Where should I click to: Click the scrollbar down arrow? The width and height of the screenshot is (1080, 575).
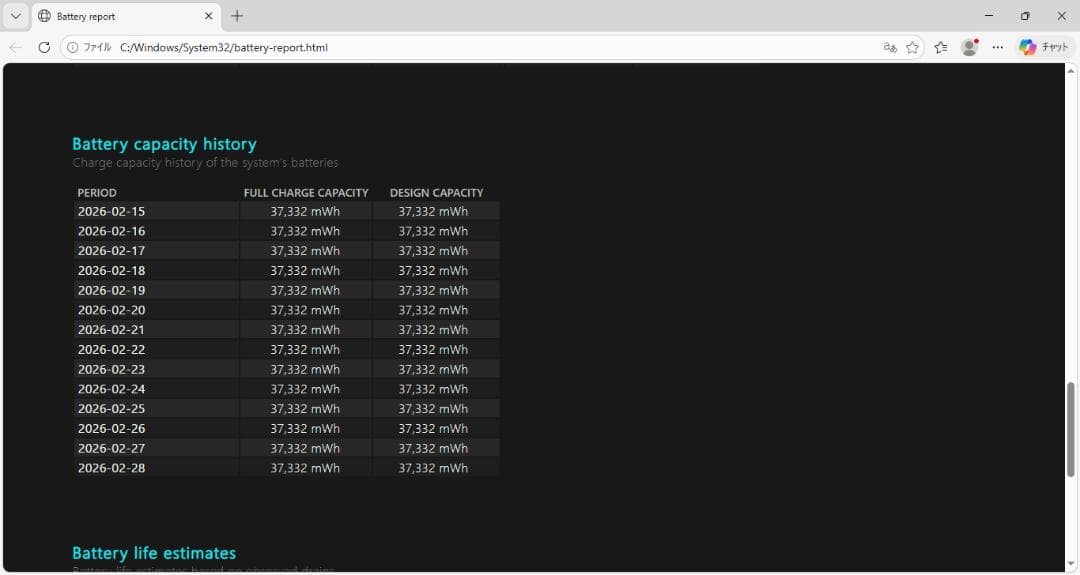click(x=1071, y=564)
